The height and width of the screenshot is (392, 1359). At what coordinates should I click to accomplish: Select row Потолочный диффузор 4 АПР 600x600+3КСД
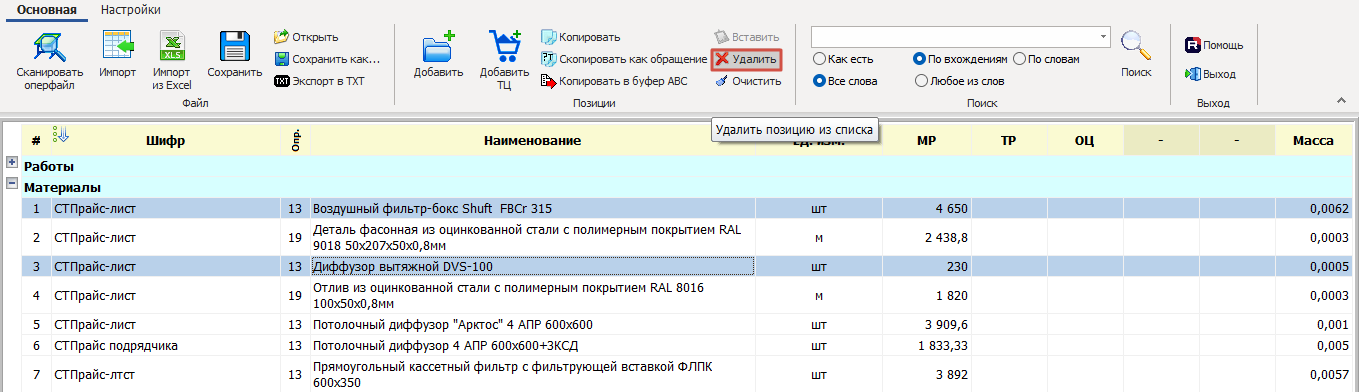(688, 346)
